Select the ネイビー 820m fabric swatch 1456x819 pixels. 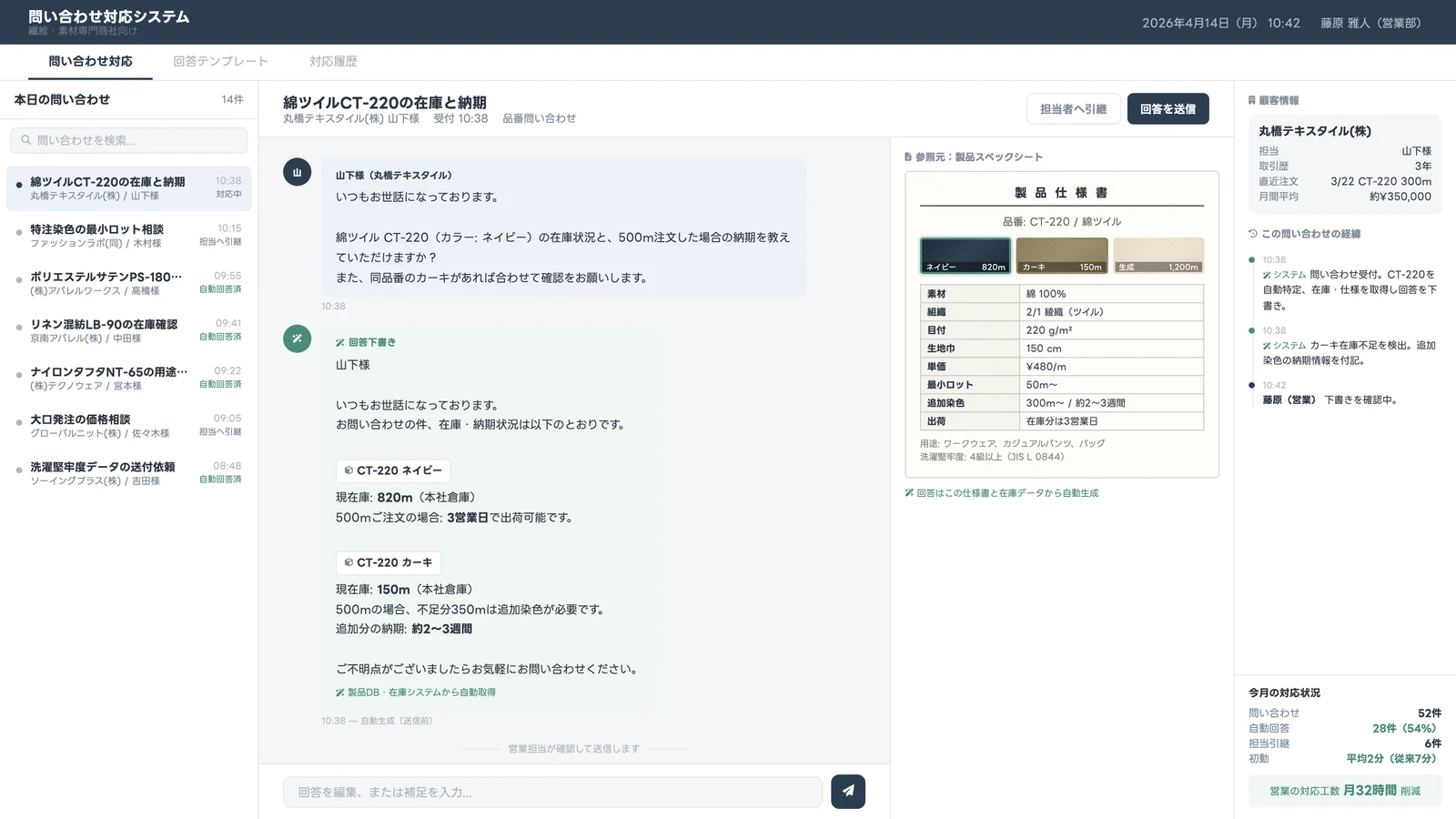965,256
